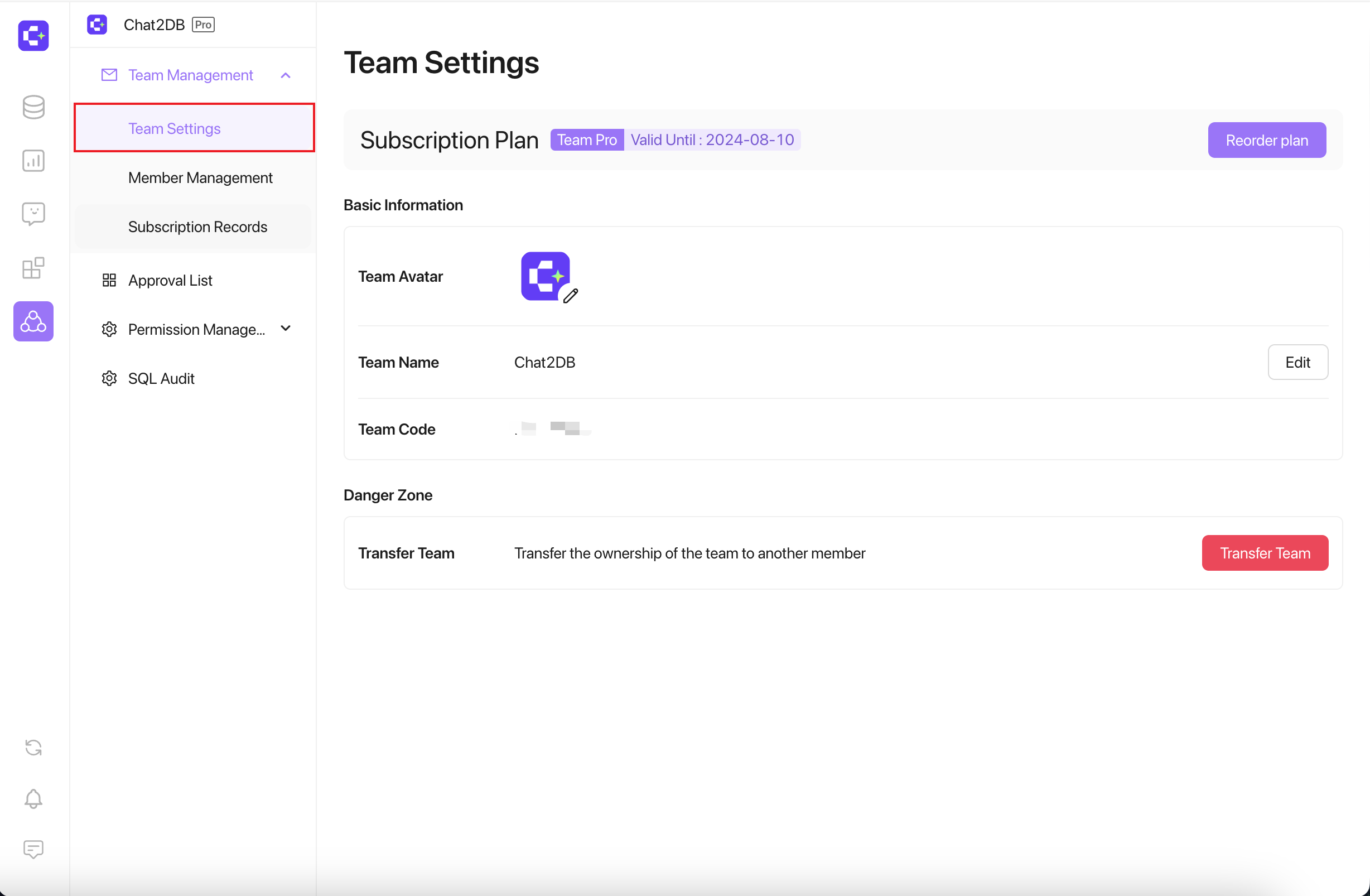The width and height of the screenshot is (1370, 896).
Task: Click the Team Settings page heading
Action: 441,62
